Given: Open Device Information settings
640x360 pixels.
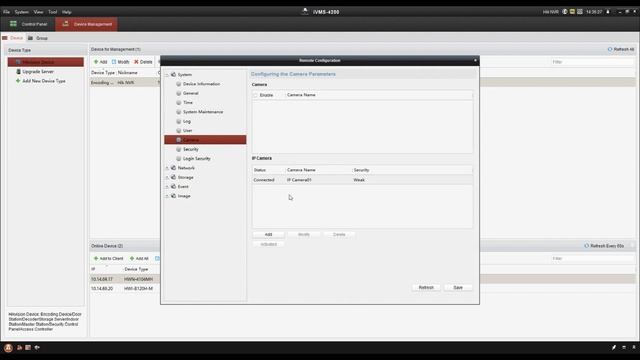Looking at the screenshot, I should tap(201, 84).
